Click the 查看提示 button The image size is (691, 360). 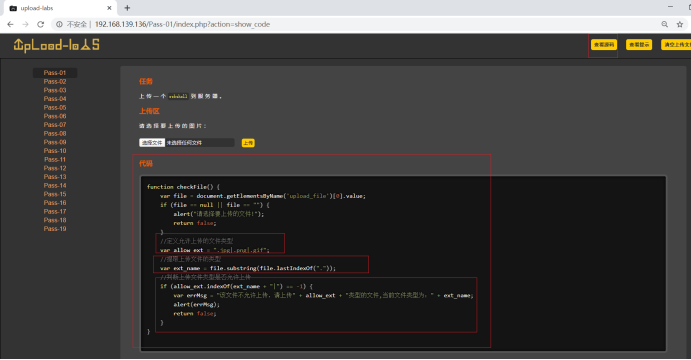[x=639, y=45]
